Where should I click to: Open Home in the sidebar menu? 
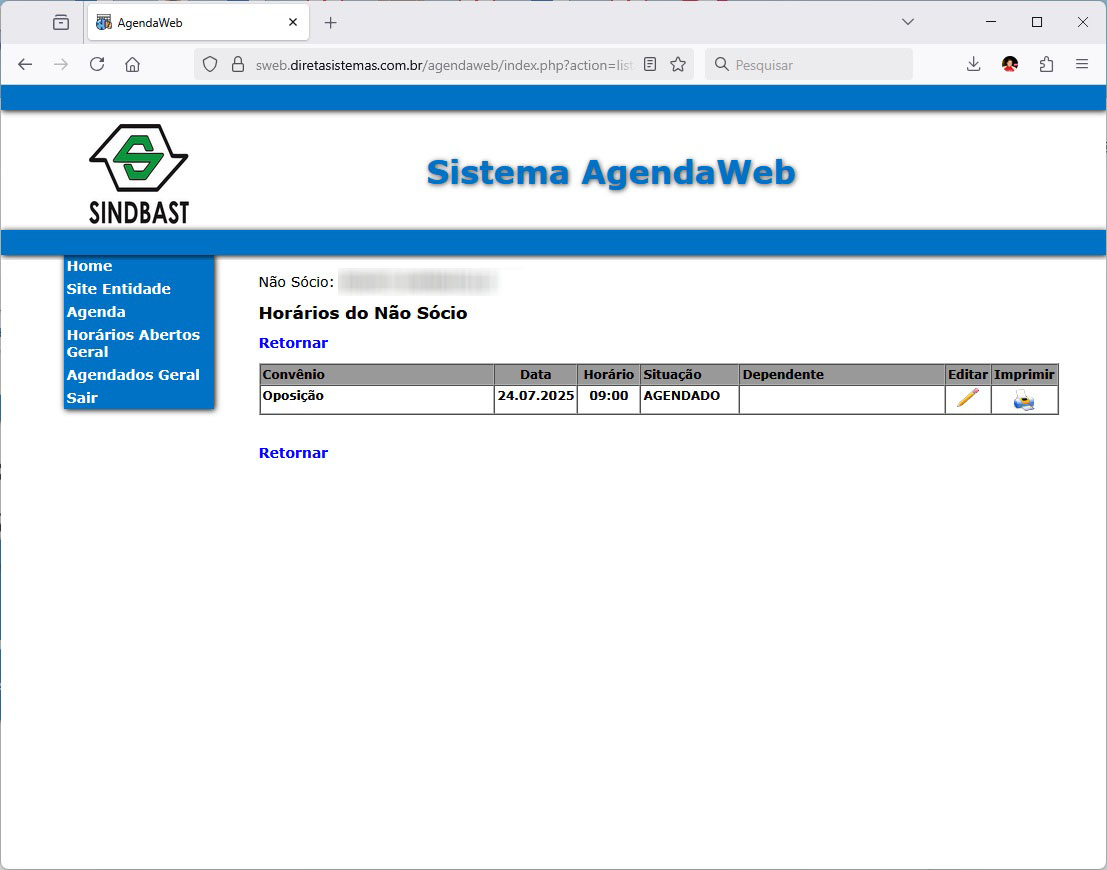click(89, 266)
